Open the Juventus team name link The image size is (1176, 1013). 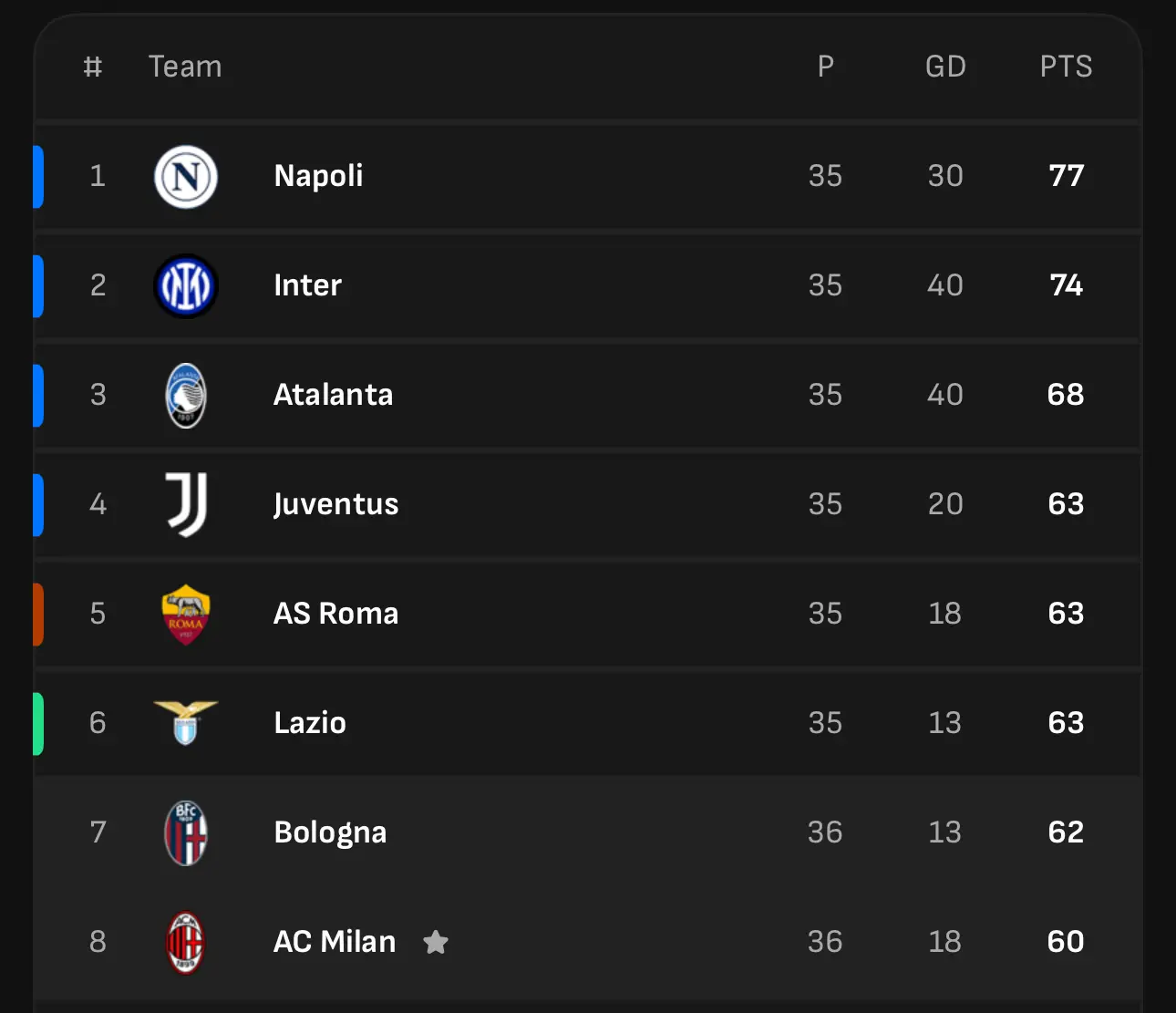335,504
